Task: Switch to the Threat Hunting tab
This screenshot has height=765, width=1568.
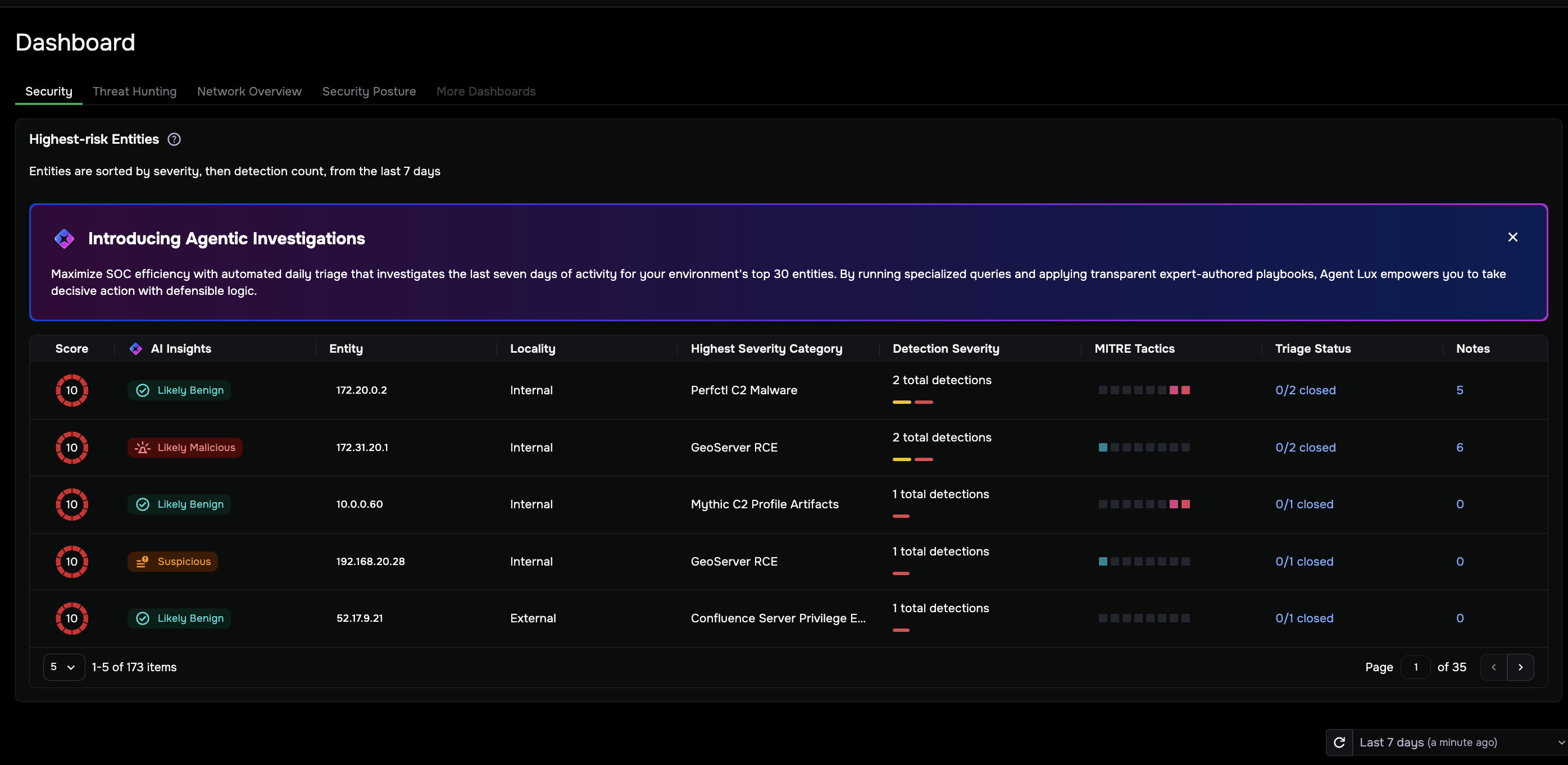Action: tap(134, 92)
